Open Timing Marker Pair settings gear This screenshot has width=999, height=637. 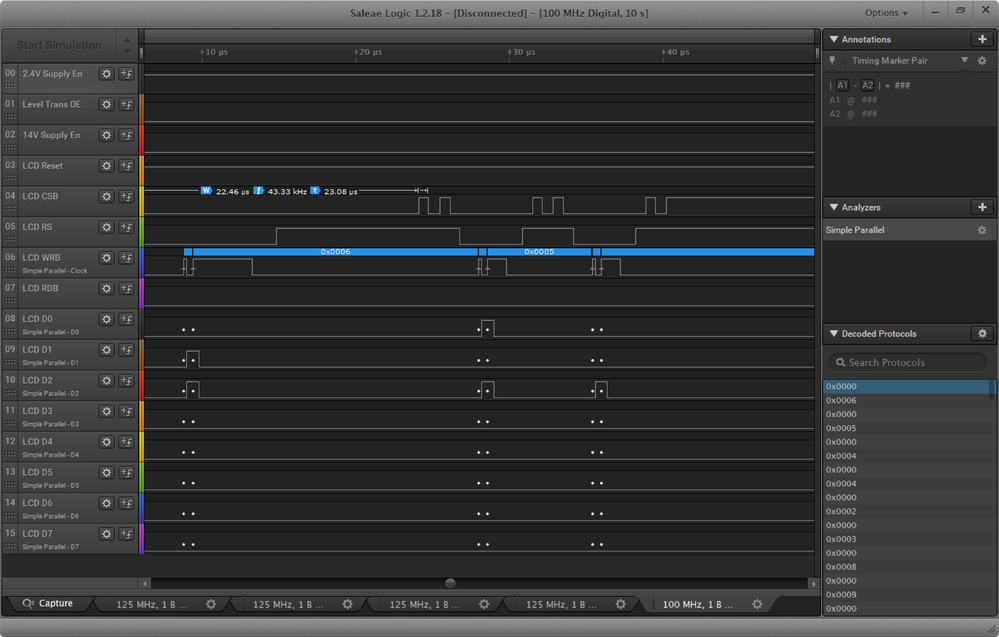point(982,61)
